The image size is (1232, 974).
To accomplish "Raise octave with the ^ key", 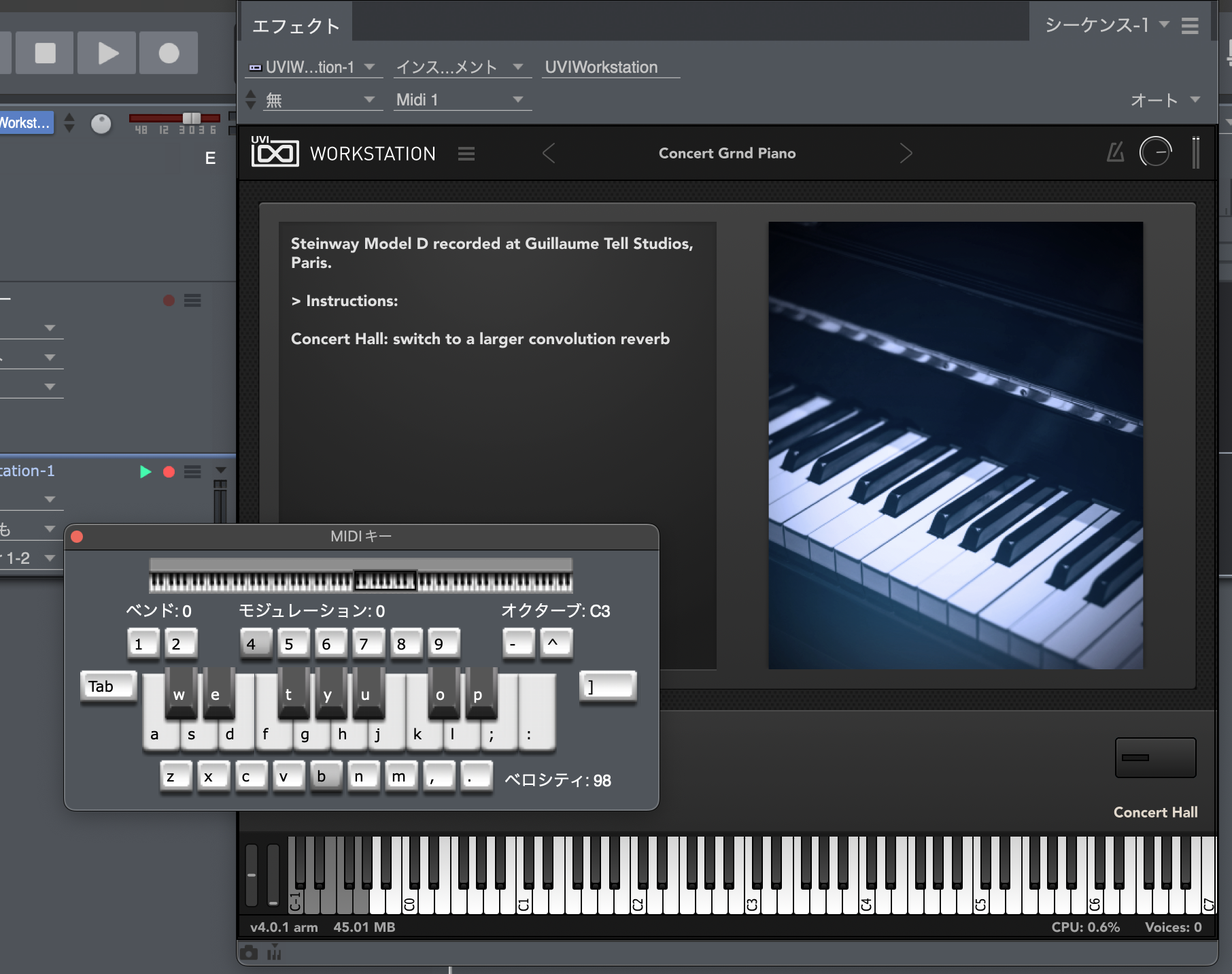I will click(556, 643).
